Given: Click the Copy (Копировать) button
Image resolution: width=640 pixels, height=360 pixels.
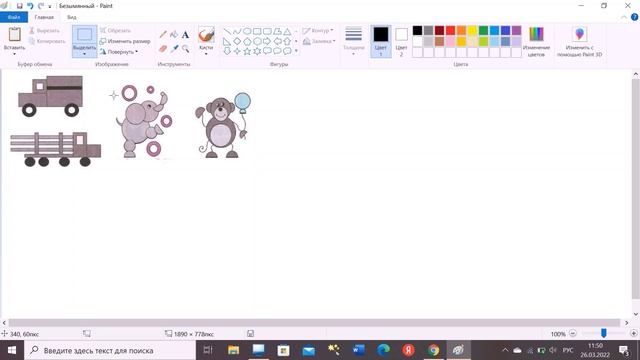Looking at the screenshot, I should pos(47,41).
